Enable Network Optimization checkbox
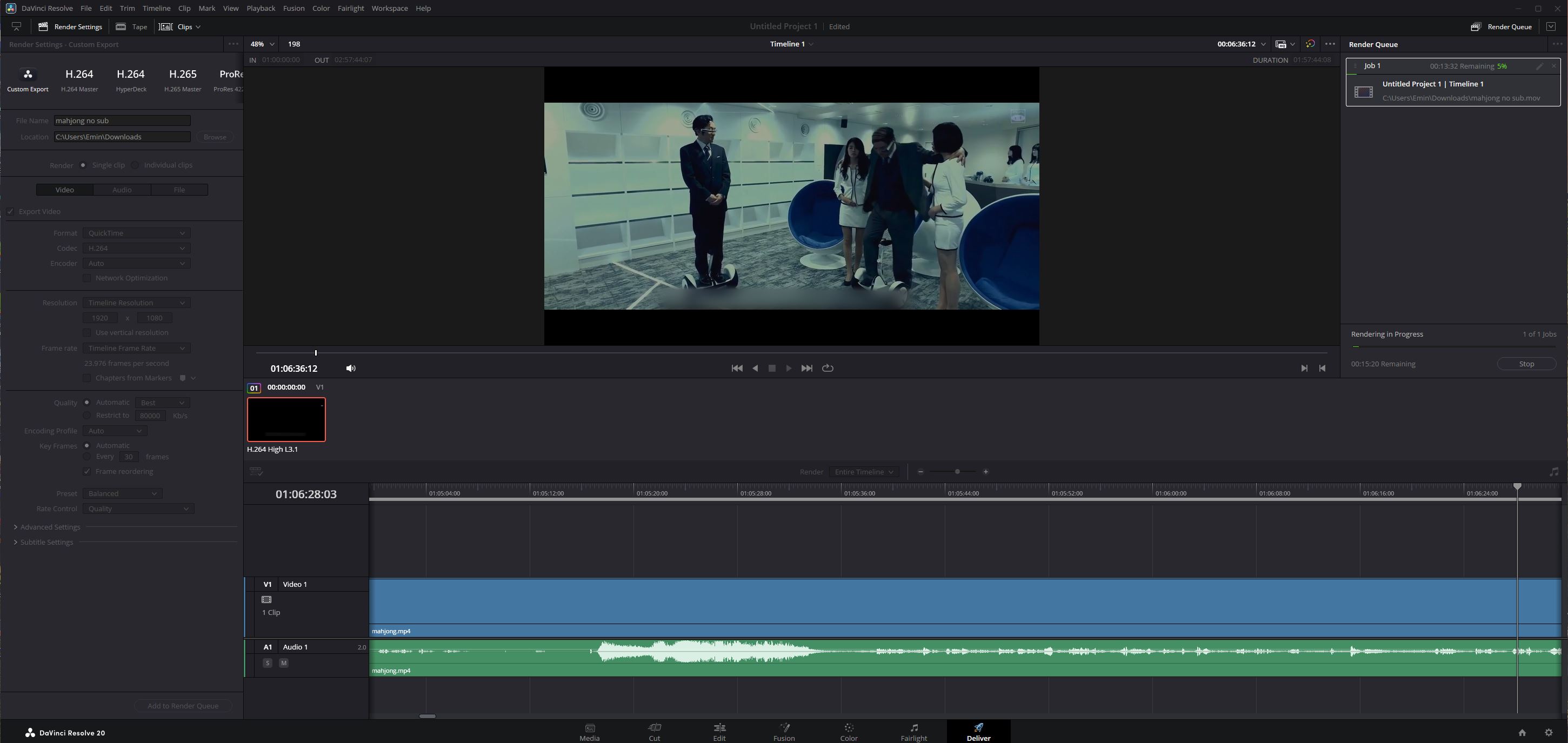Image resolution: width=1568 pixels, height=743 pixels. pos(87,278)
